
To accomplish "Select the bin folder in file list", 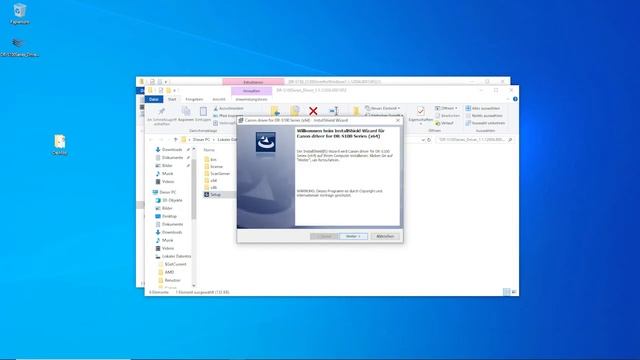I will [x=211, y=160].
